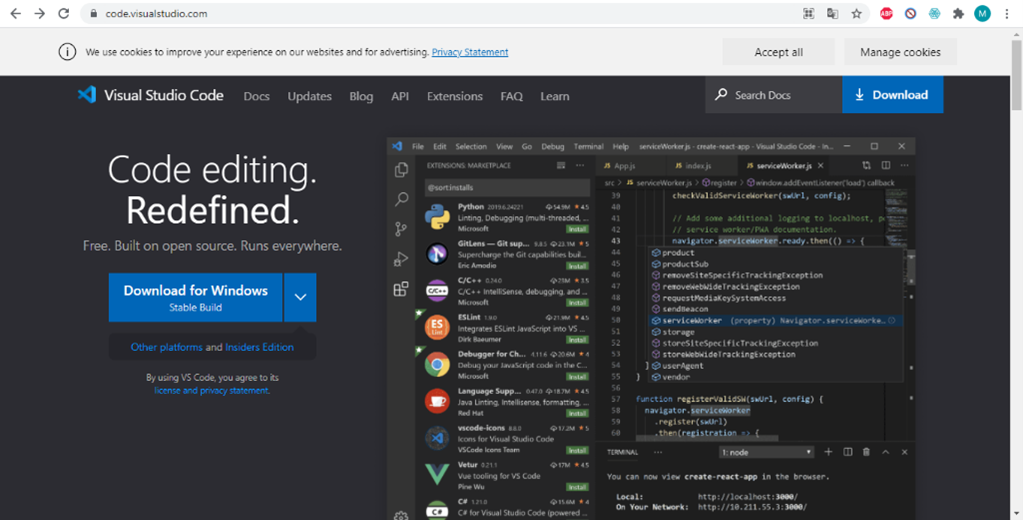Click the browser forward arrow
Image resolution: width=1023 pixels, height=520 pixels.
coord(40,13)
